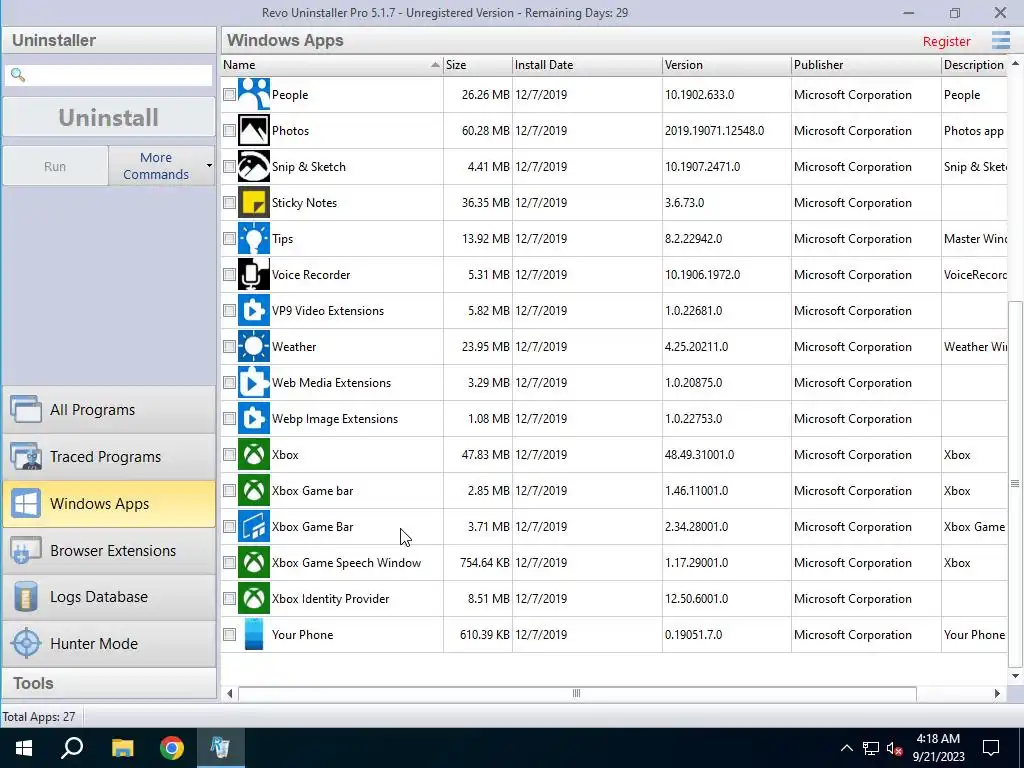Viewport: 1024px width, 768px height.
Task: Click the Uninstall button
Action: click(108, 118)
